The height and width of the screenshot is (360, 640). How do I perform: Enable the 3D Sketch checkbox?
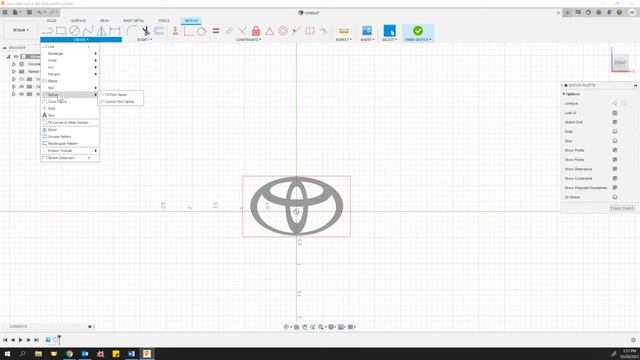coord(615,197)
